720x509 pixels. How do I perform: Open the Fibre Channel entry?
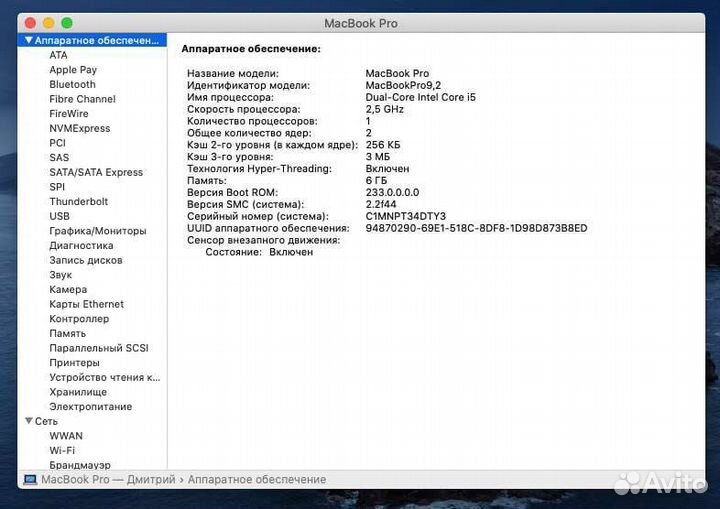click(x=82, y=99)
